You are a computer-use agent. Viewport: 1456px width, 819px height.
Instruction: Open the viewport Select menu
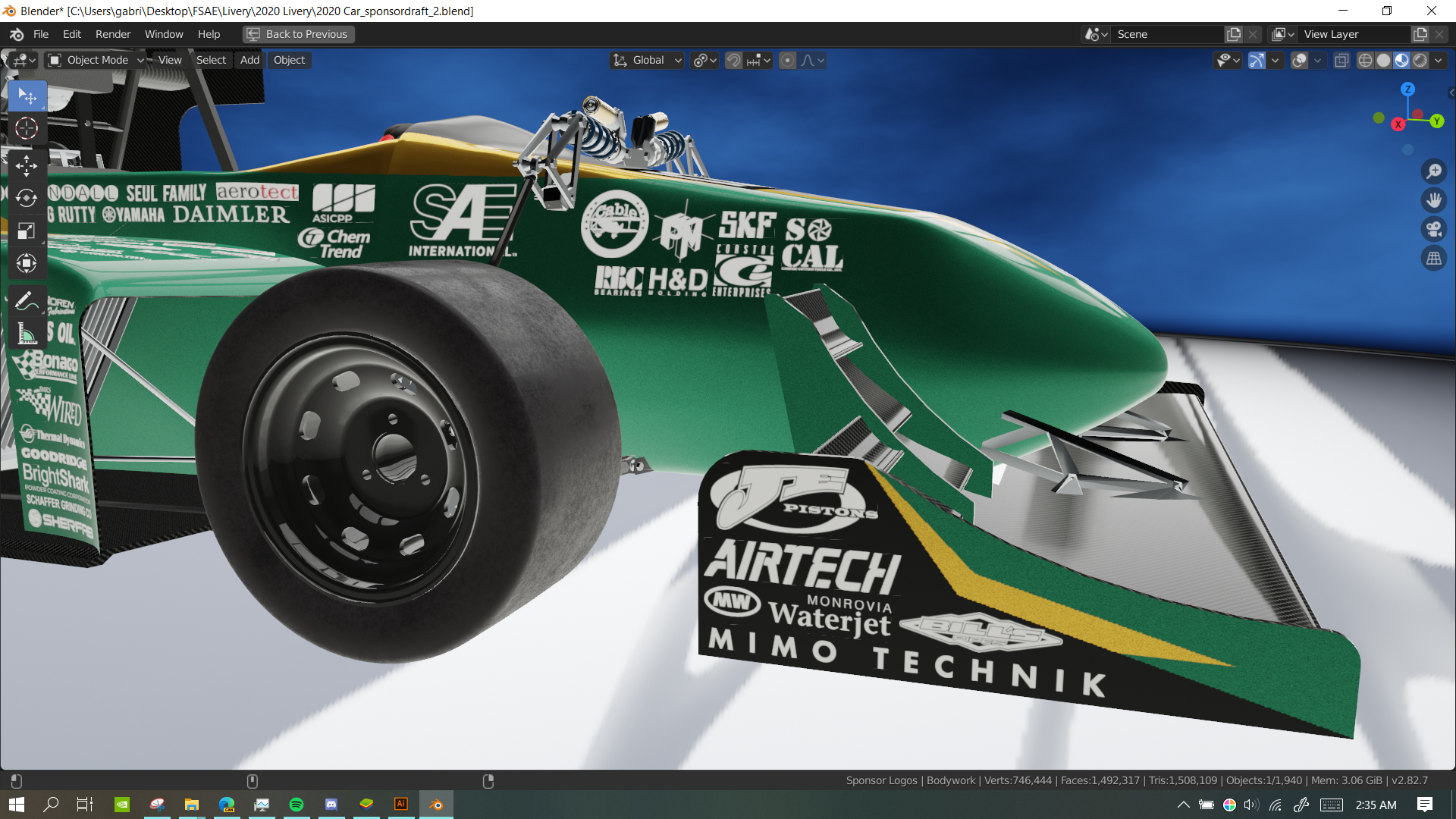[211, 61]
